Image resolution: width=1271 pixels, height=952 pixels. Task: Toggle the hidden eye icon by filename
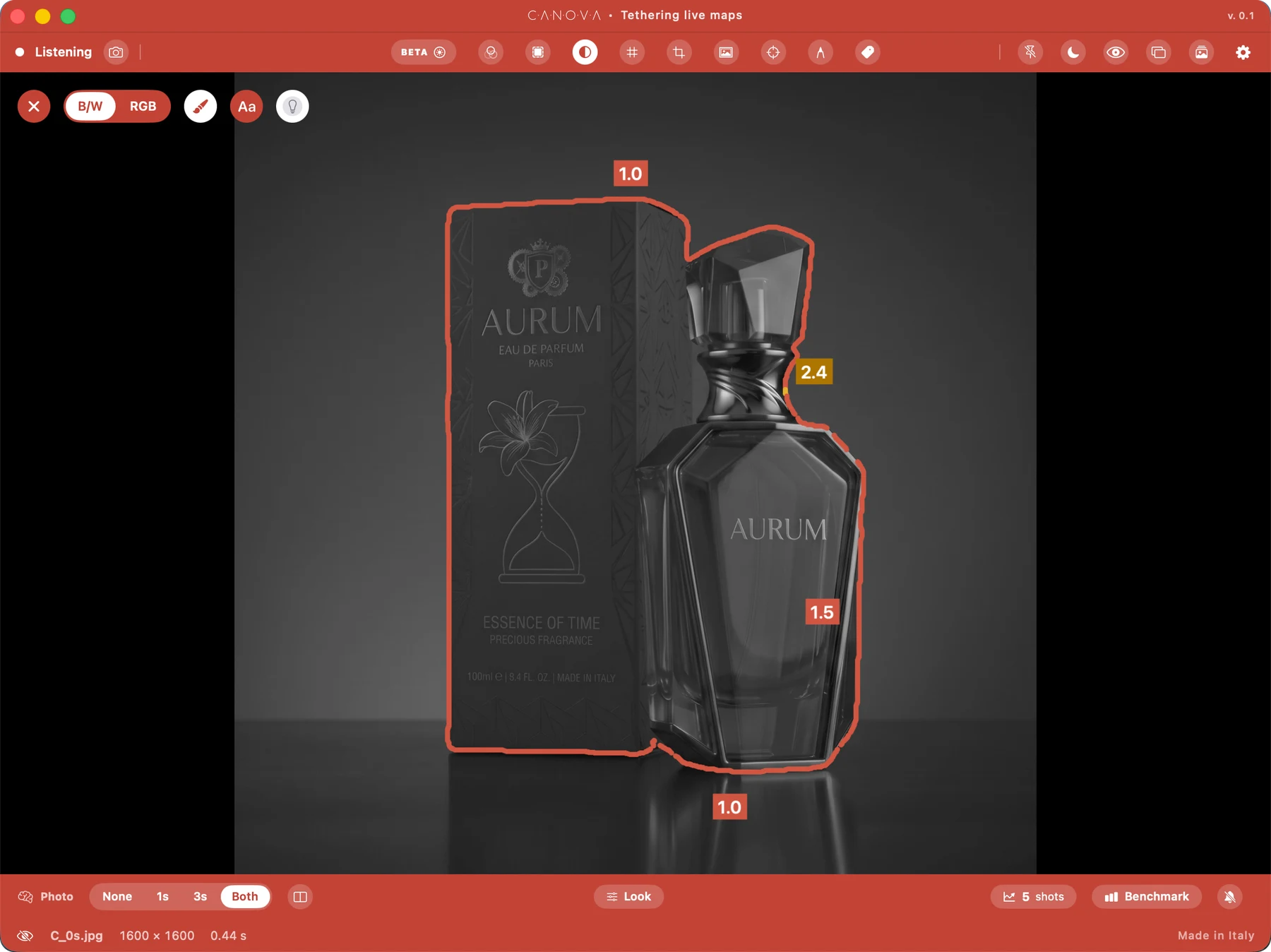(25, 936)
